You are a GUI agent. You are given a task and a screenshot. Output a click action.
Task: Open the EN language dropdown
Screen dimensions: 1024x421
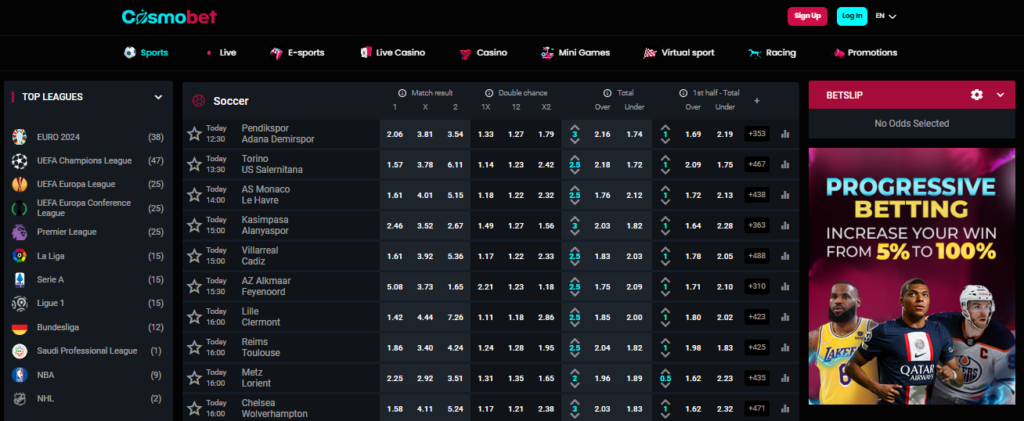click(886, 16)
